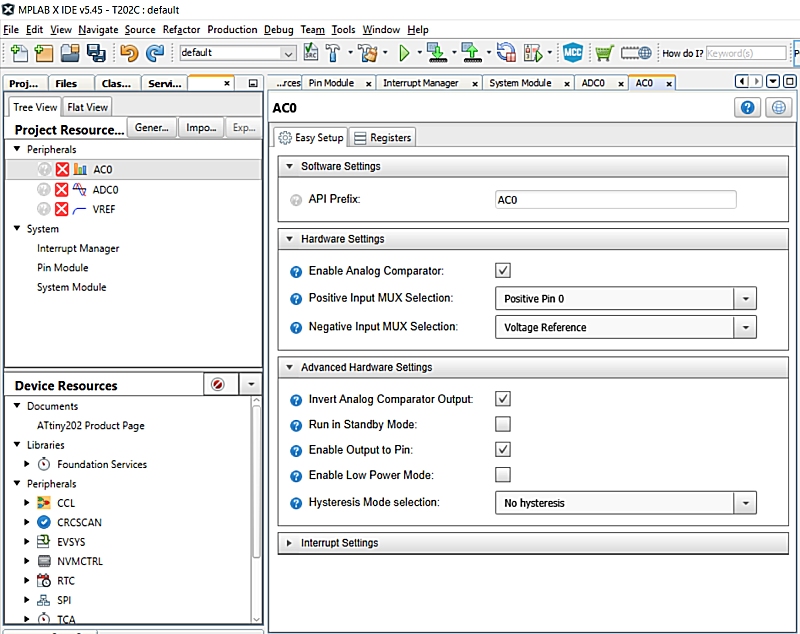Viewport: 800px width, 634px height.
Task: Open MCC with the blue MCC icon
Action: [573, 52]
